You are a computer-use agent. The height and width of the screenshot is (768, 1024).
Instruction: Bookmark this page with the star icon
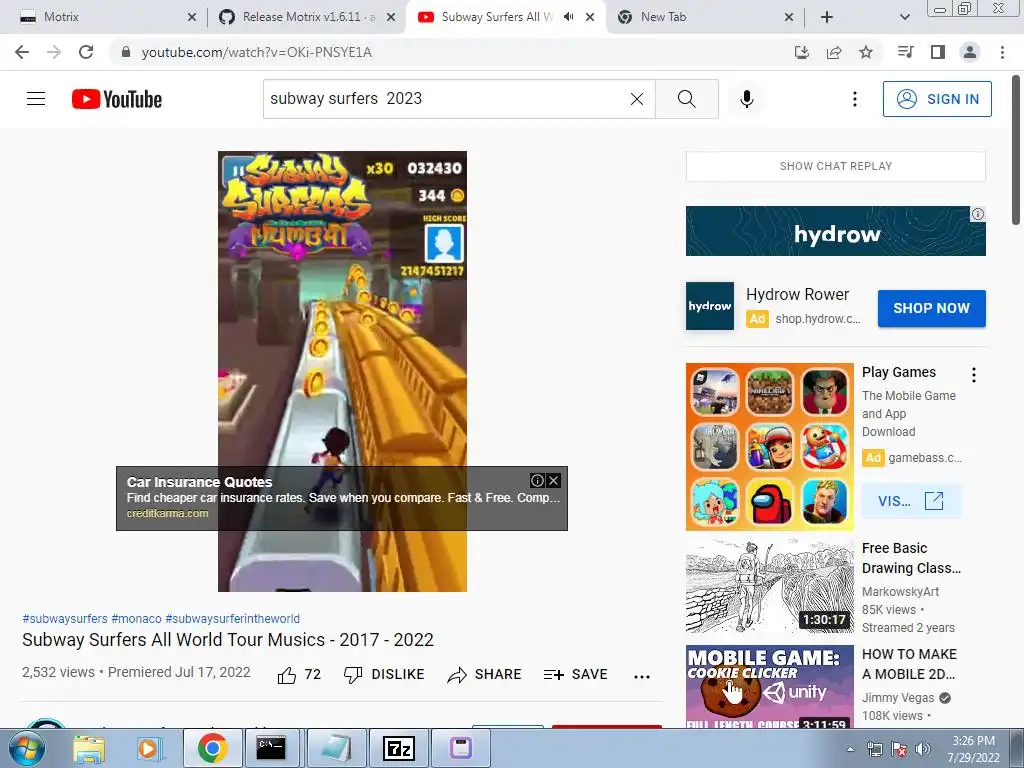866,52
